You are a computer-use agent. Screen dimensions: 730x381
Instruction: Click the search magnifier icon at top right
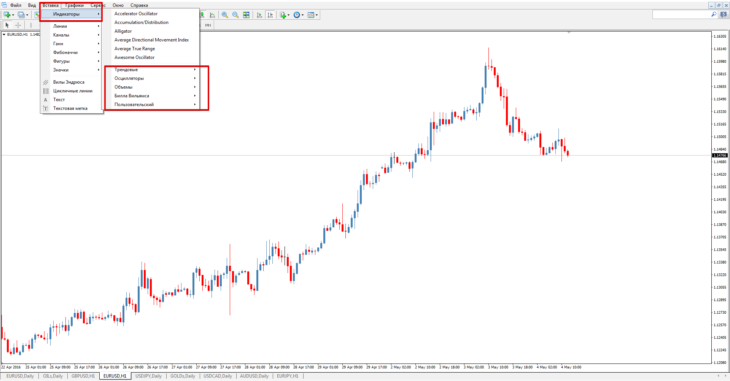pos(714,15)
